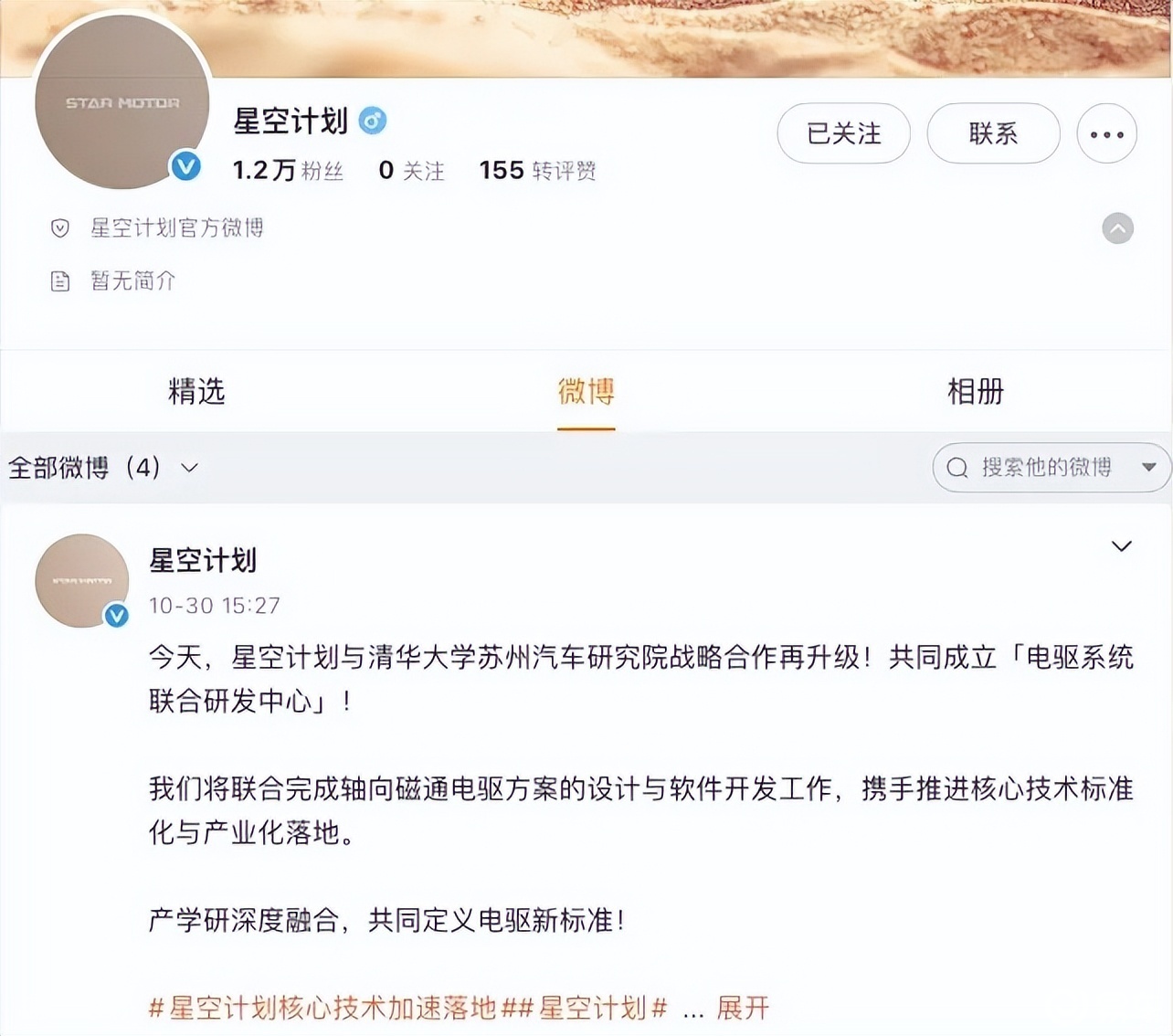Viewport: 1173px width, 1036px height.
Task: Open the three-dots more options button
Action: [1106, 133]
